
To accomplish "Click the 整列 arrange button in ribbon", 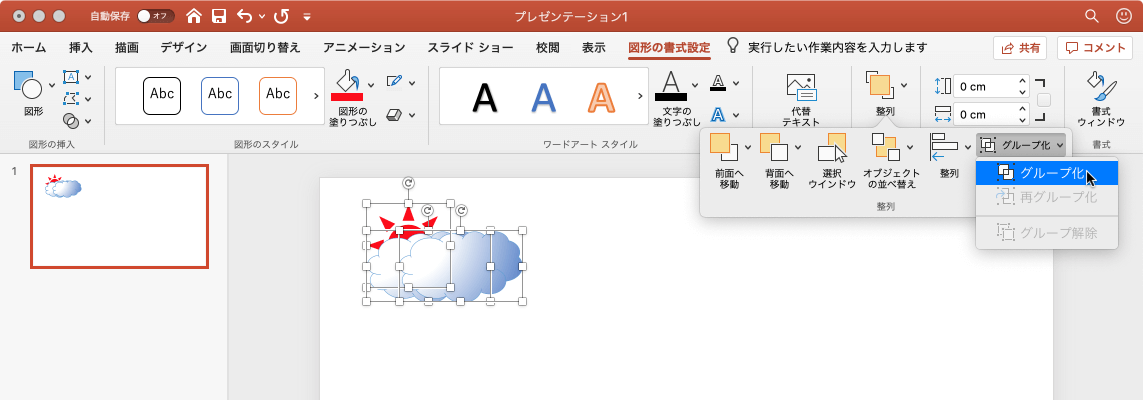I will pyautogui.click(x=885, y=93).
